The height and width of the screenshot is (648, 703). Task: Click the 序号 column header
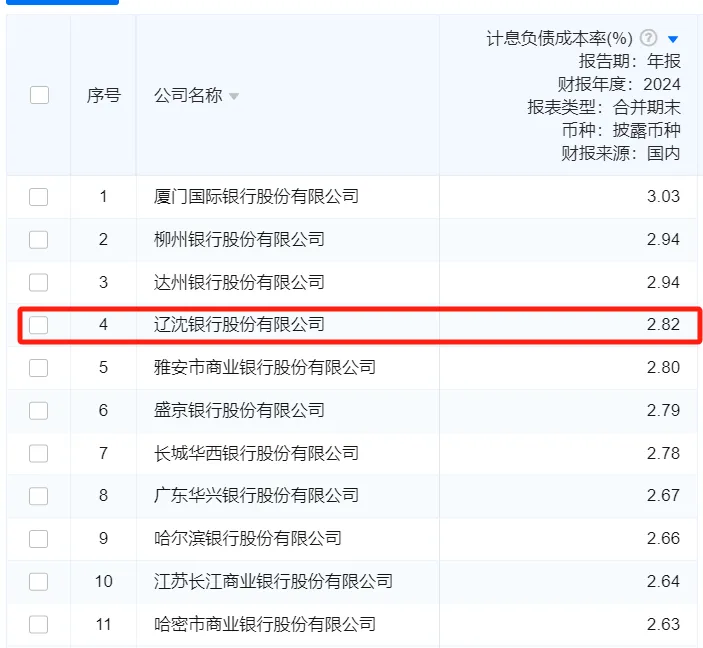pyautogui.click(x=104, y=95)
